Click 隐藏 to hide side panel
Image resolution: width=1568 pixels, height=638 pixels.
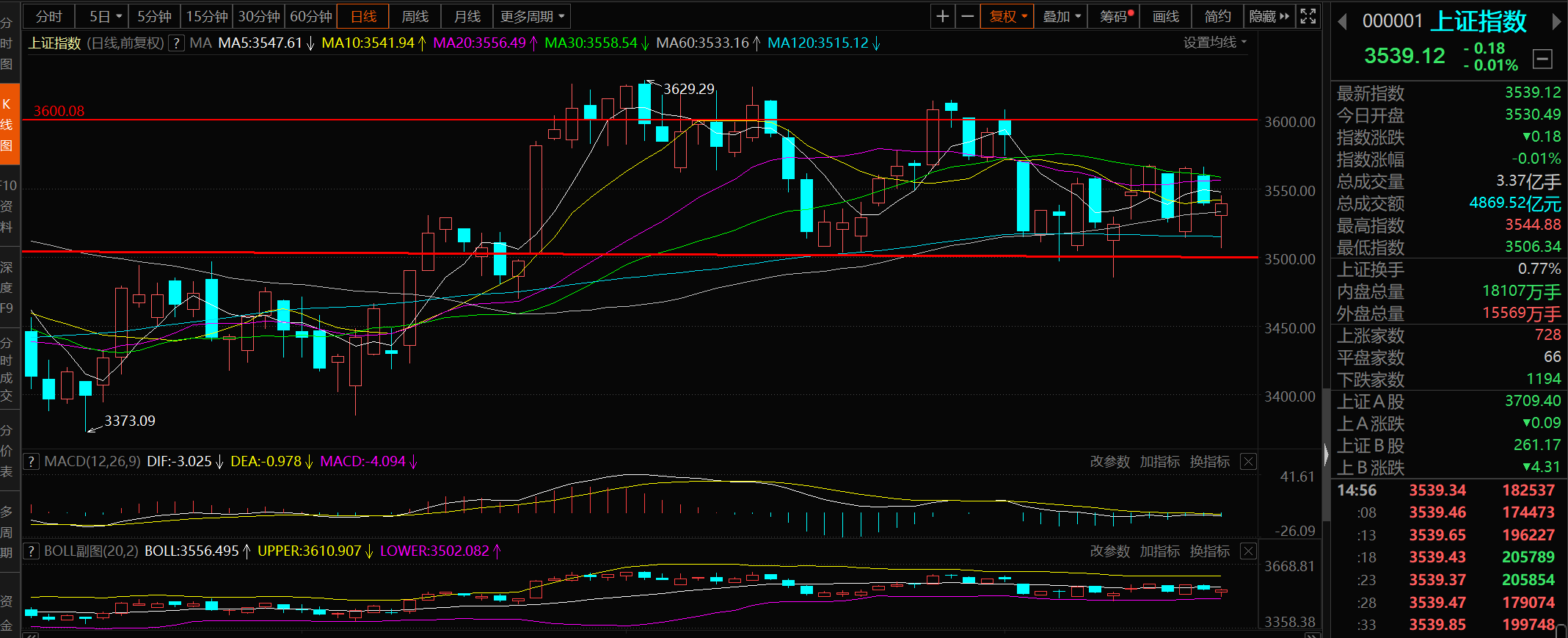(1269, 16)
